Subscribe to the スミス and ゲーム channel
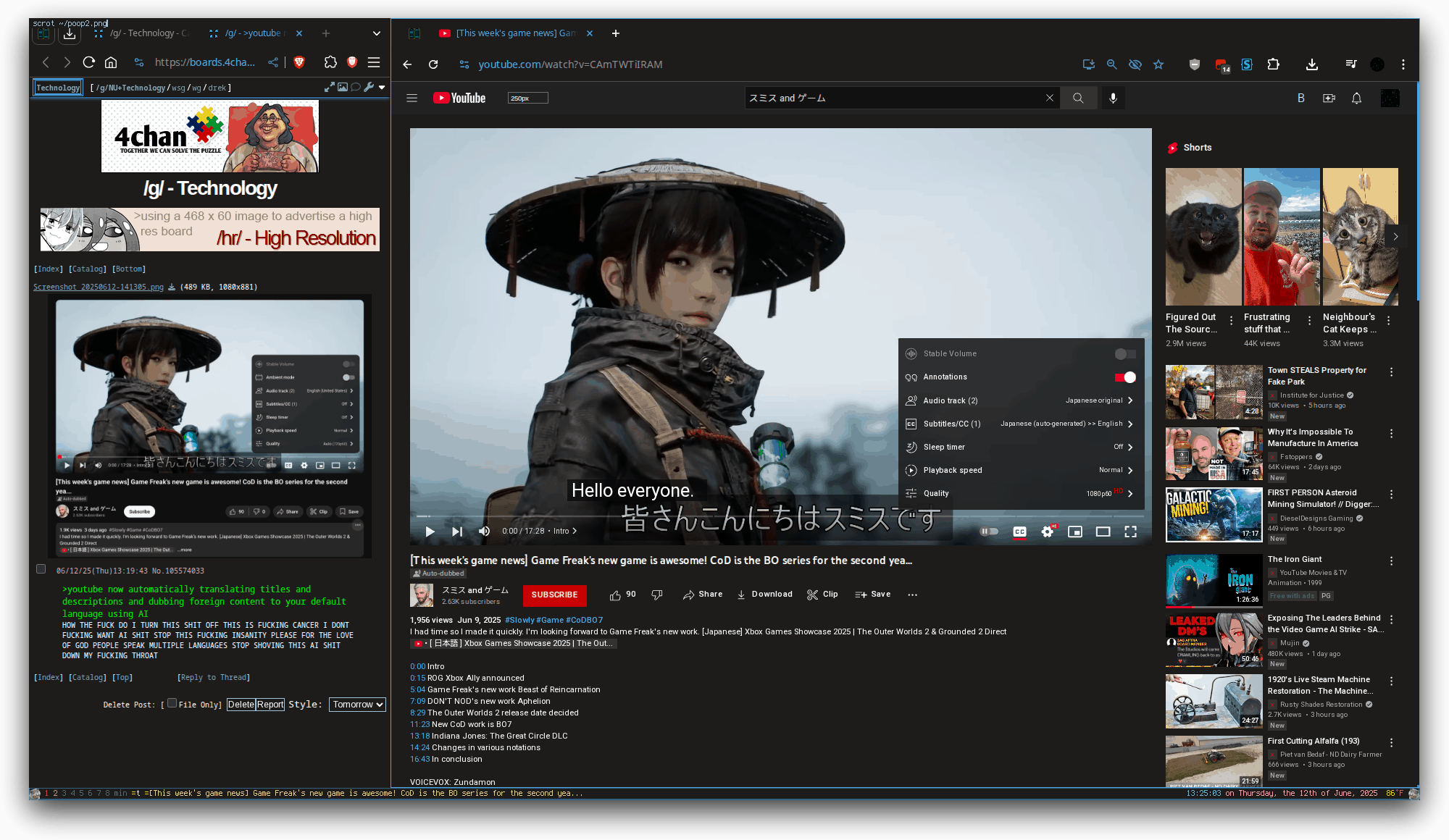The image size is (1449, 840). click(554, 595)
